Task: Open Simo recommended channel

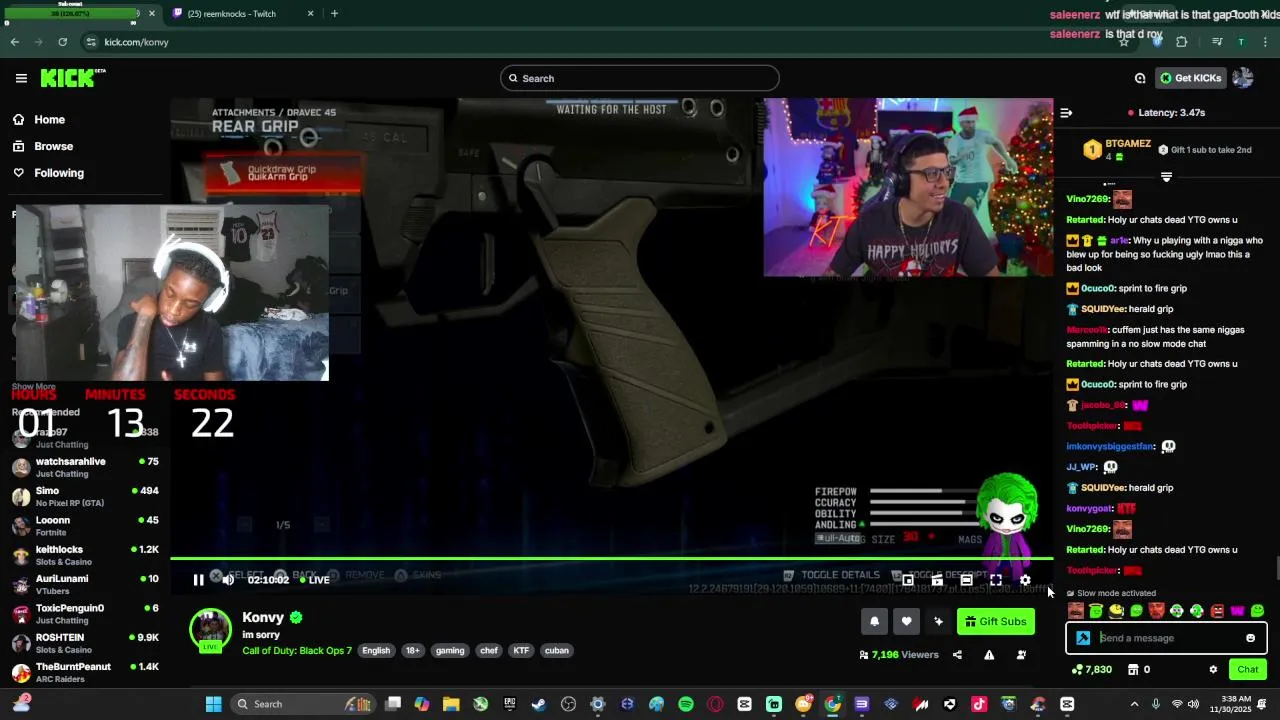Action: 85,496
